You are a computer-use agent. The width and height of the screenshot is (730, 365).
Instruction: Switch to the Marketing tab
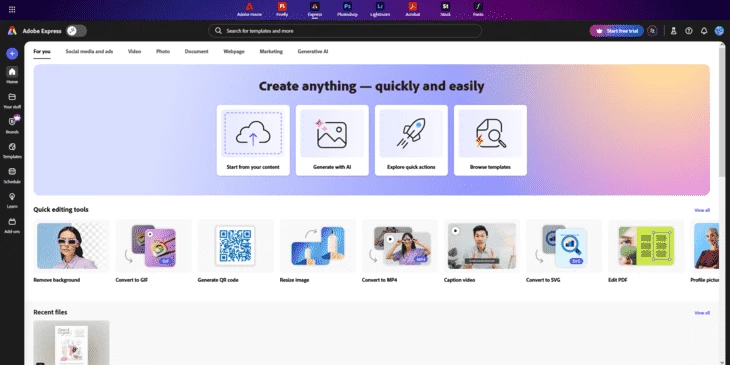coord(271,52)
